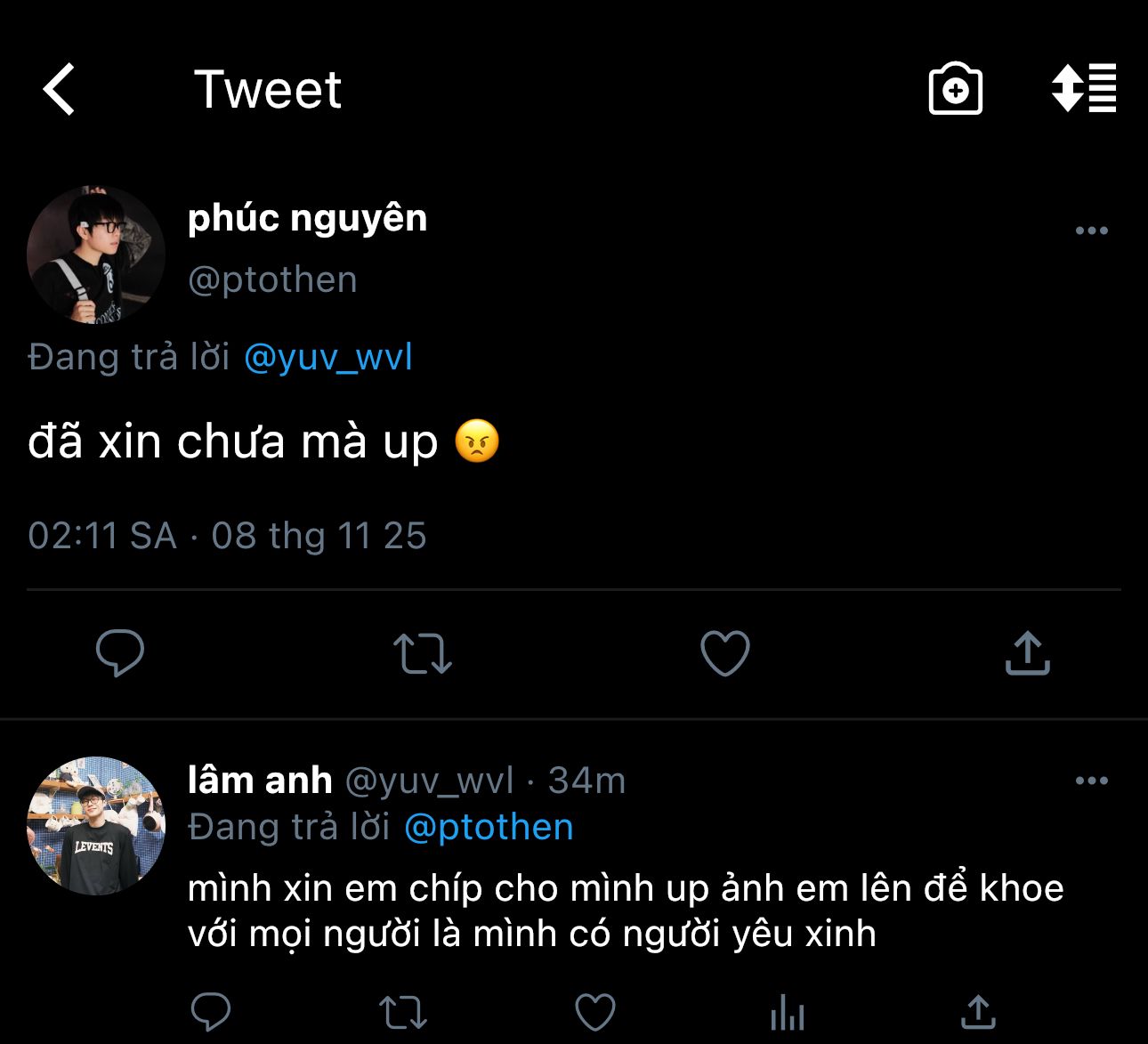The image size is (1148, 1044).
Task: Like lâm anh's reply
Action: pos(595,1012)
